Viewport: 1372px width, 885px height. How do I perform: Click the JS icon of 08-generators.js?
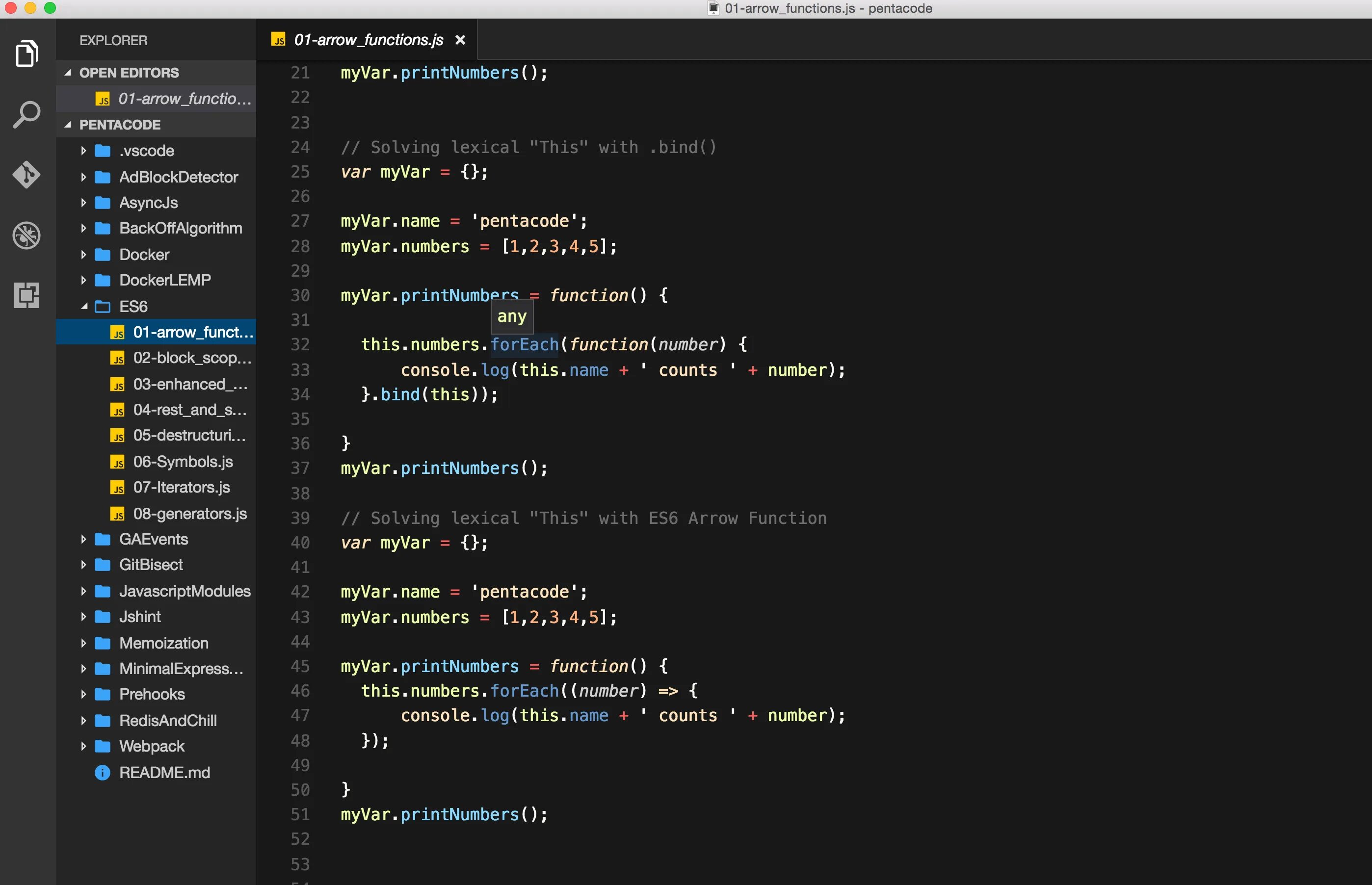coord(117,514)
